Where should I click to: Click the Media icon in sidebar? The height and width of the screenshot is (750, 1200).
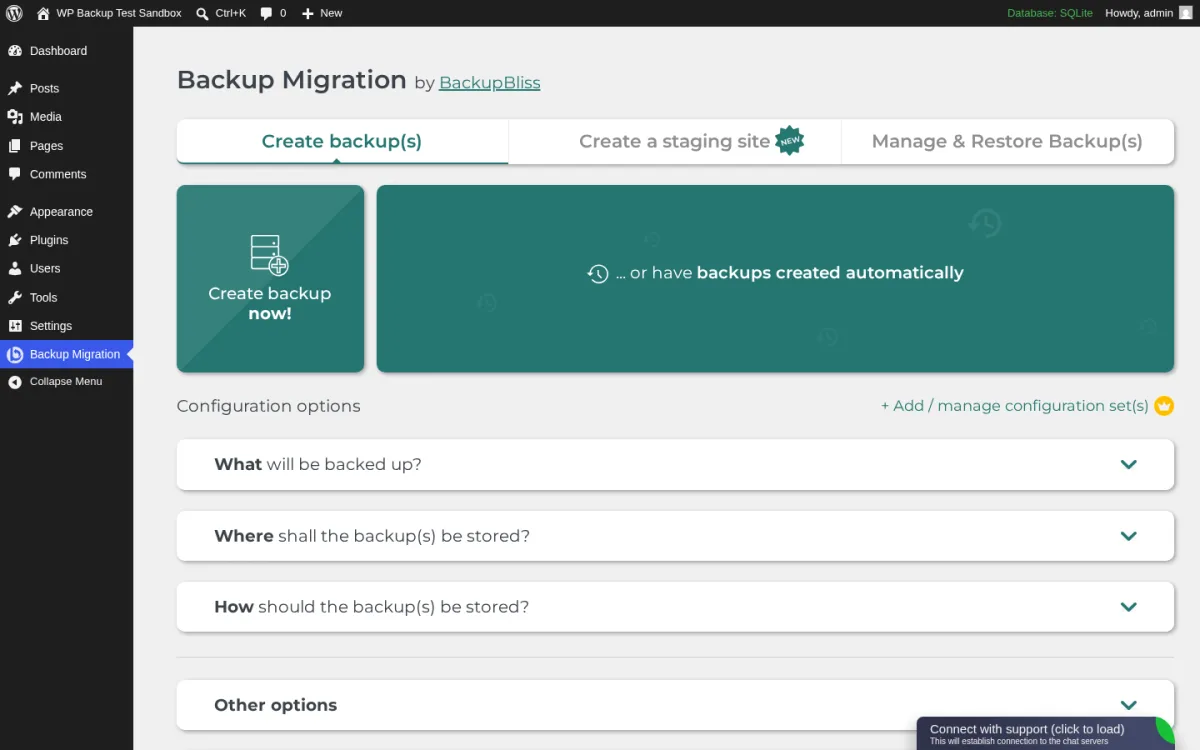pyautogui.click(x=15, y=117)
